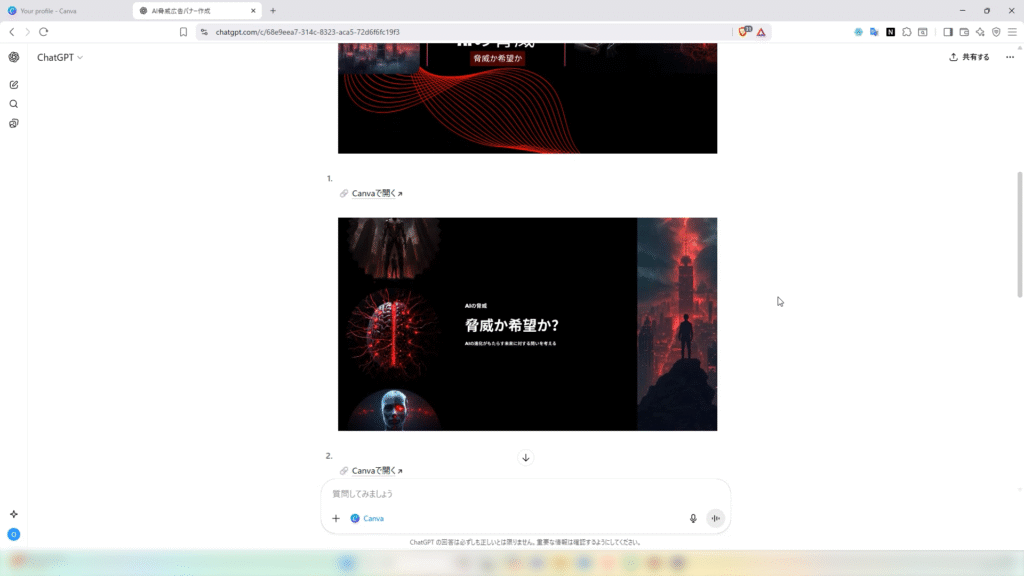
Task: Expand the ChatGPT model selector dropdown
Action: point(60,57)
